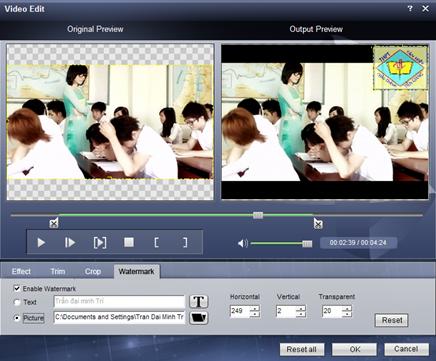Click the Cancel button

pos(406,349)
